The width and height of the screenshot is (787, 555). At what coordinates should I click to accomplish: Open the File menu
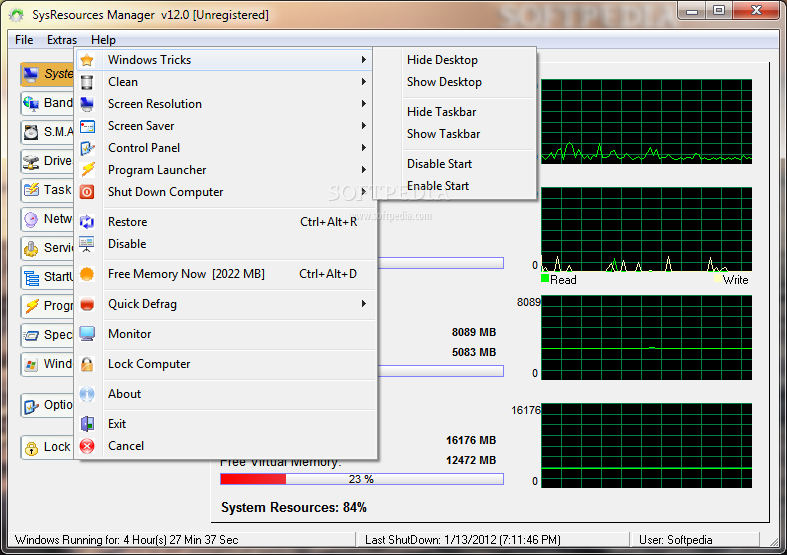[24, 40]
